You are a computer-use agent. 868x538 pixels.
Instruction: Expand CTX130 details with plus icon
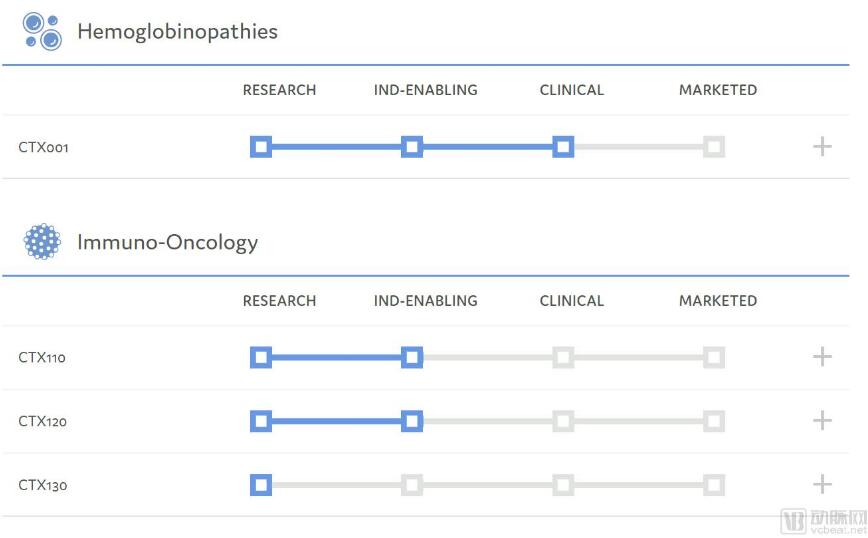click(822, 484)
